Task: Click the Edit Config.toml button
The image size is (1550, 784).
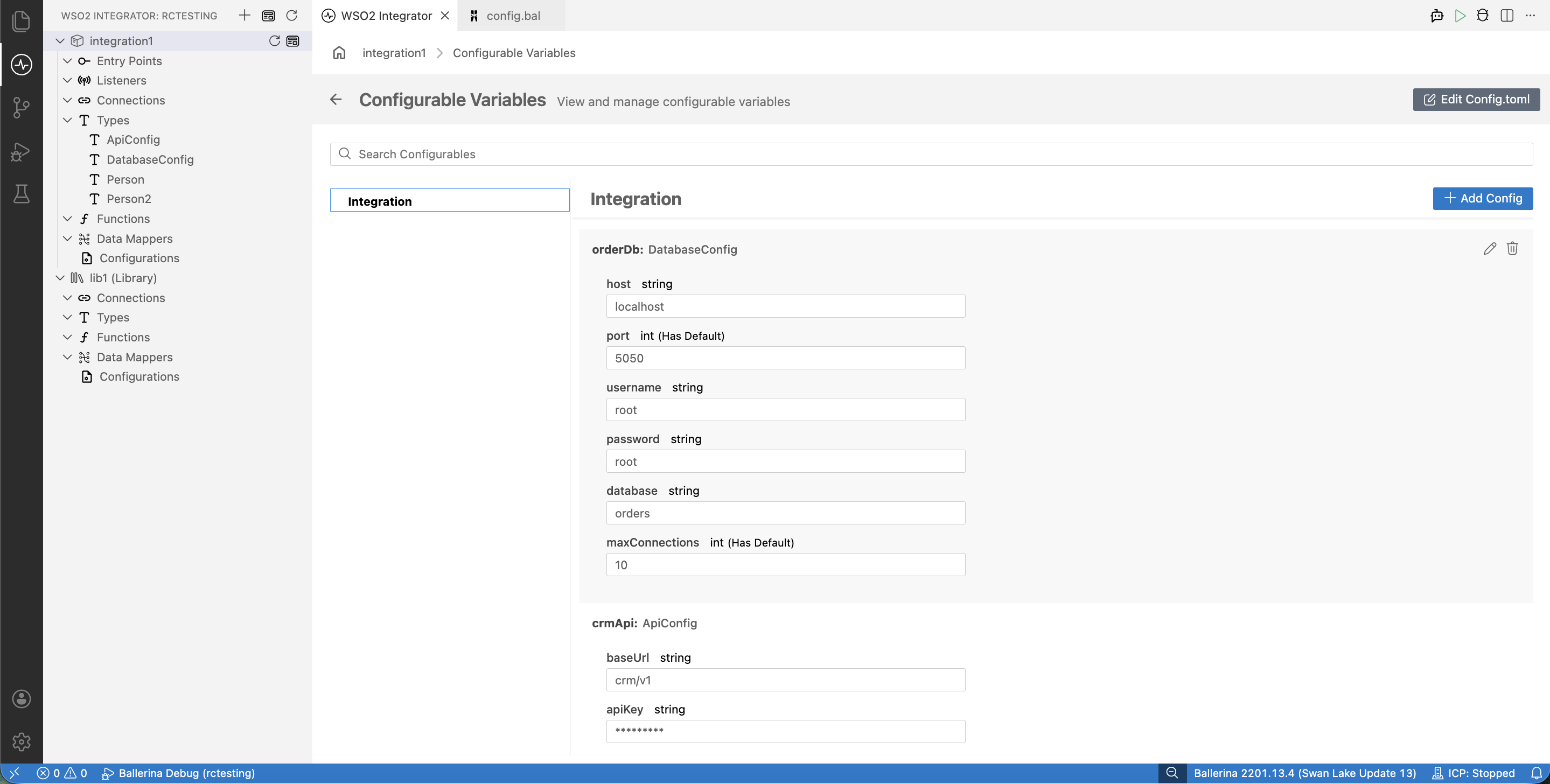Action: pos(1476,99)
